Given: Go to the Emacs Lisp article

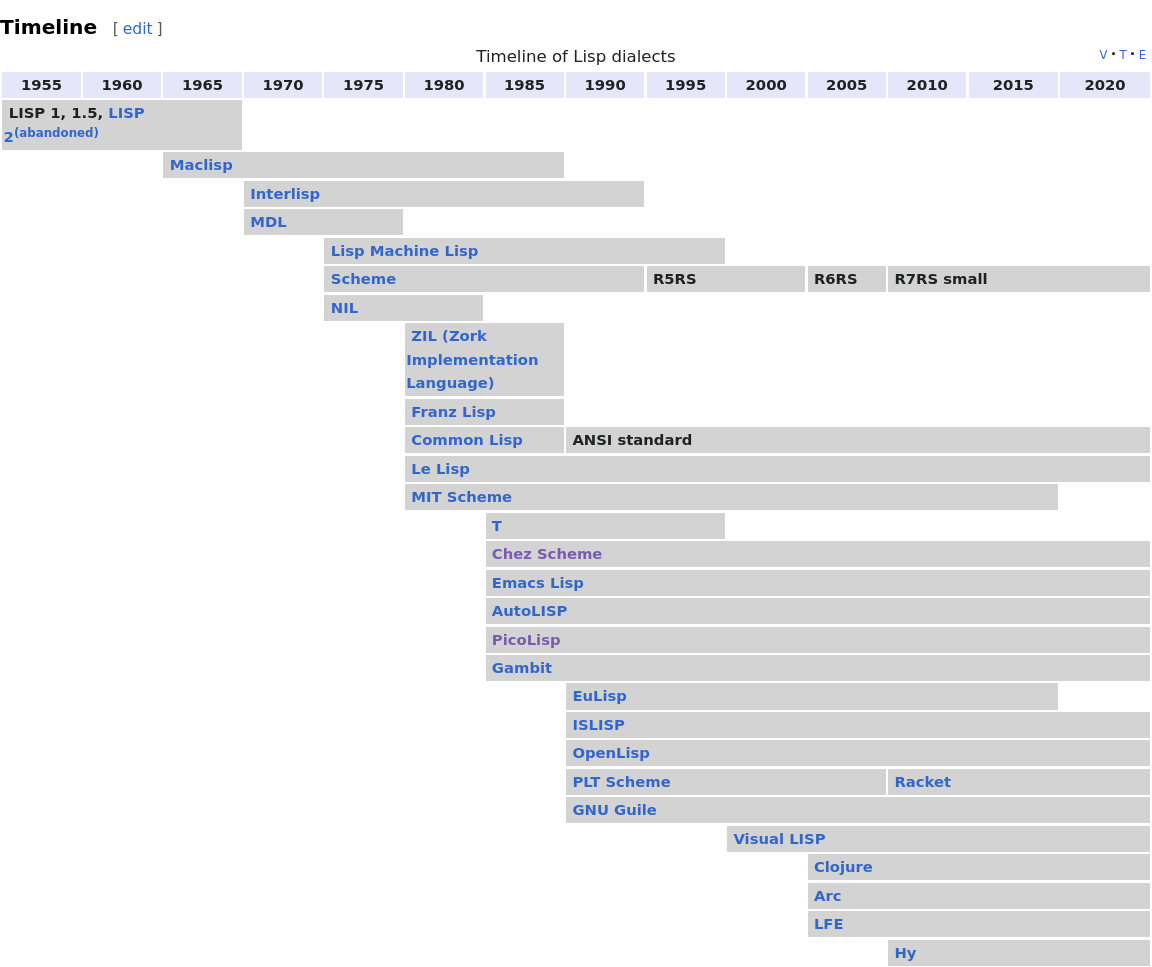Looking at the screenshot, I should [x=537, y=583].
